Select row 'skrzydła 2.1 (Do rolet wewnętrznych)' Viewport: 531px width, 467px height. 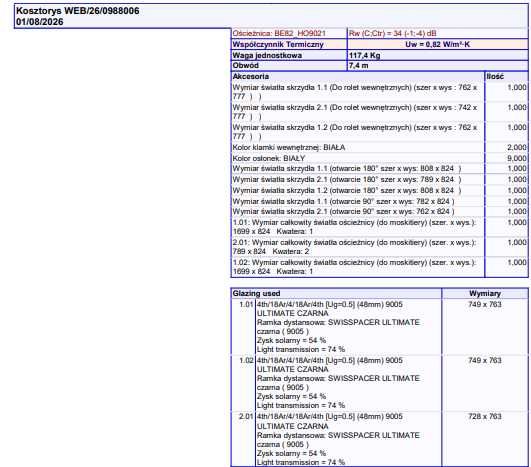point(379,112)
